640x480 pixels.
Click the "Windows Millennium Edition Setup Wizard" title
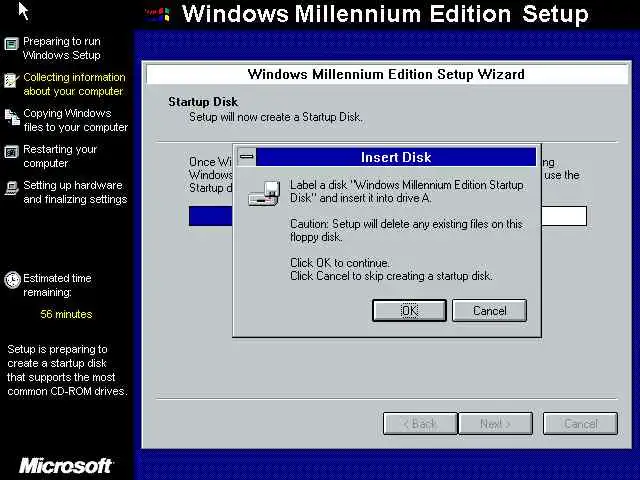point(386,74)
